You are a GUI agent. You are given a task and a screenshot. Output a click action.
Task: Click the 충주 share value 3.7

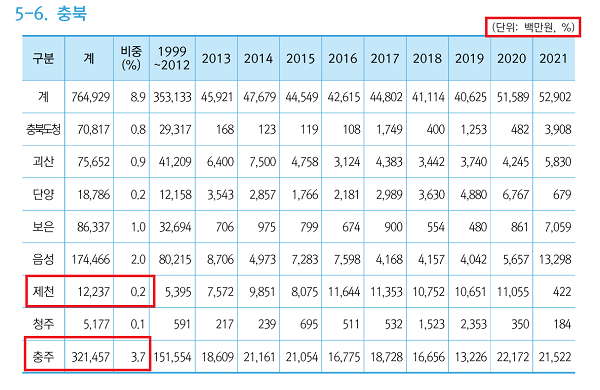tap(138, 357)
